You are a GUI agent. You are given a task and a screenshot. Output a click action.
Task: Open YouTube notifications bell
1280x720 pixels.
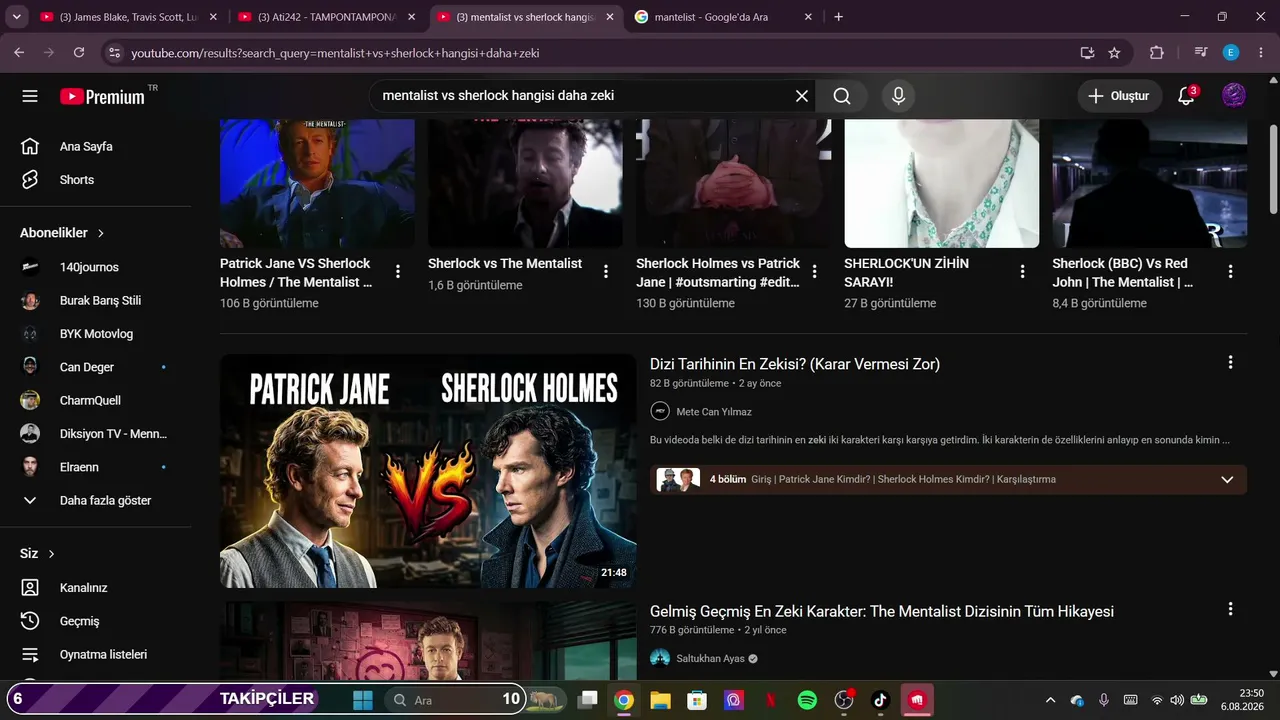[1186, 96]
